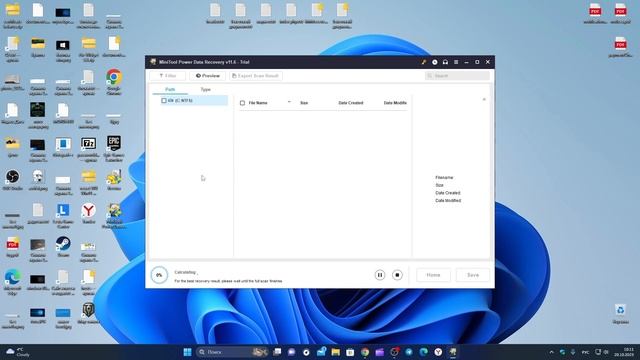Open the bottom-left PDF file desktop icon
This screenshot has width=640, height=360.
[x=13, y=247]
